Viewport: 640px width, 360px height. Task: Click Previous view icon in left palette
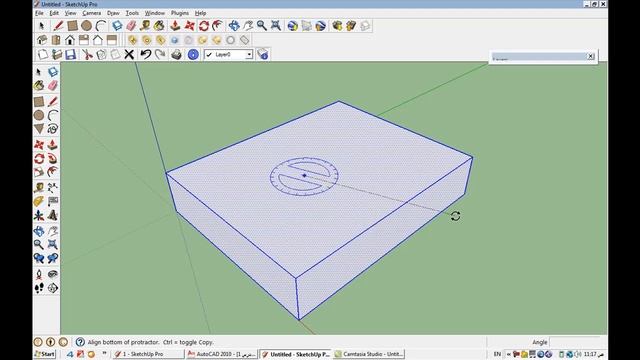click(39, 258)
